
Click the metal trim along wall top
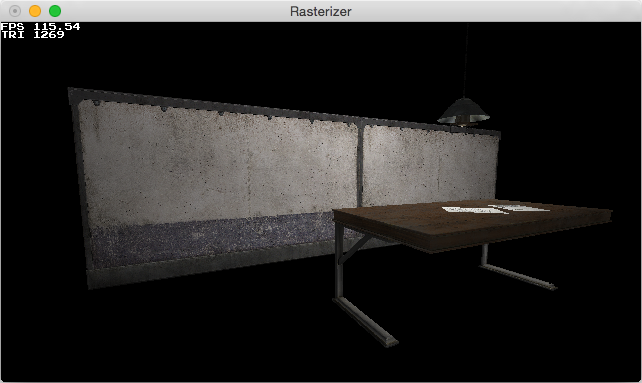point(283,112)
